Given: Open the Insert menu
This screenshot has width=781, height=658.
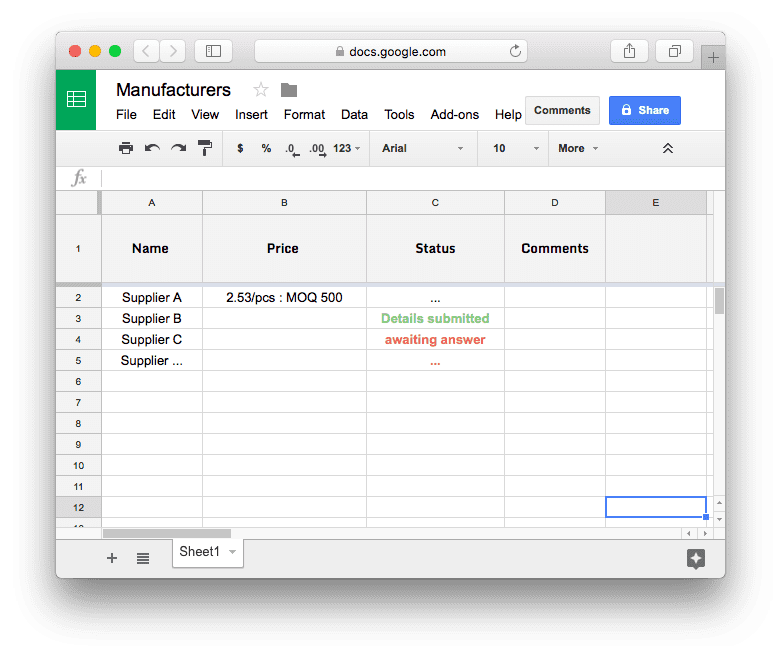Looking at the screenshot, I should click(251, 115).
